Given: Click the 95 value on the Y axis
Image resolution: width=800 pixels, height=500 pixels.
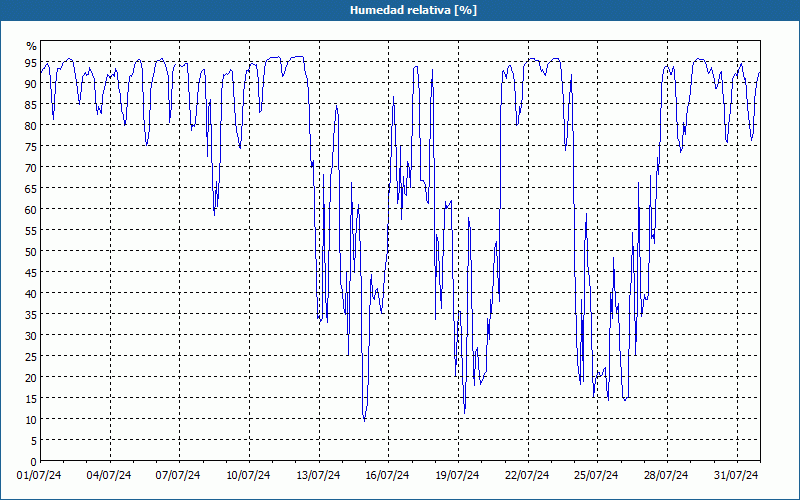Looking at the screenshot, I should [31, 62].
